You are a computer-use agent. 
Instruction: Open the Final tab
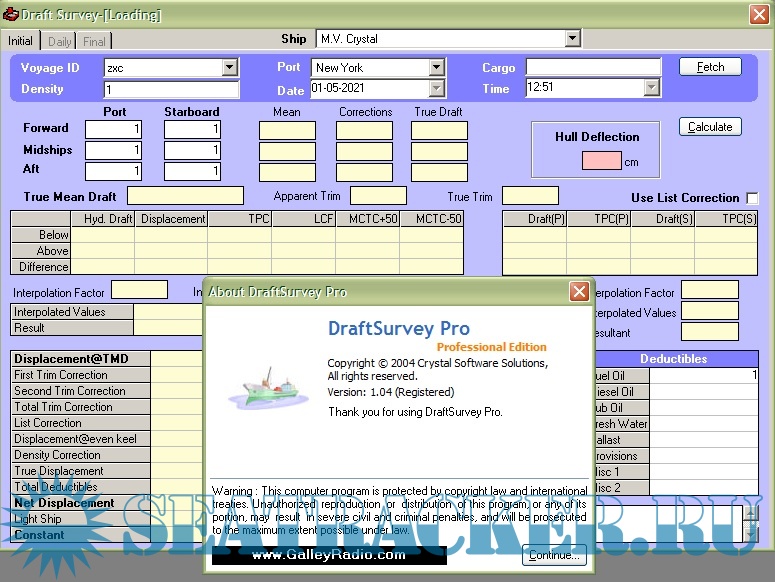pos(94,41)
